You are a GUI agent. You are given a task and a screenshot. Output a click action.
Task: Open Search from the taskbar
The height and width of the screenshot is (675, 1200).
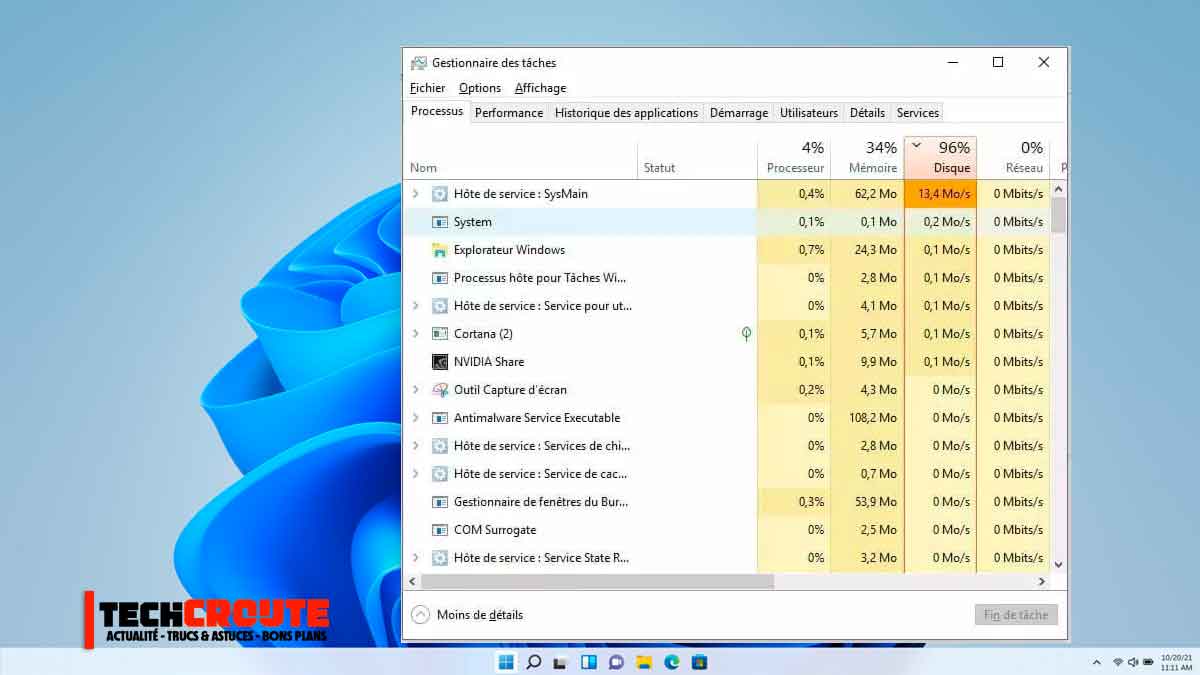pyautogui.click(x=533, y=661)
